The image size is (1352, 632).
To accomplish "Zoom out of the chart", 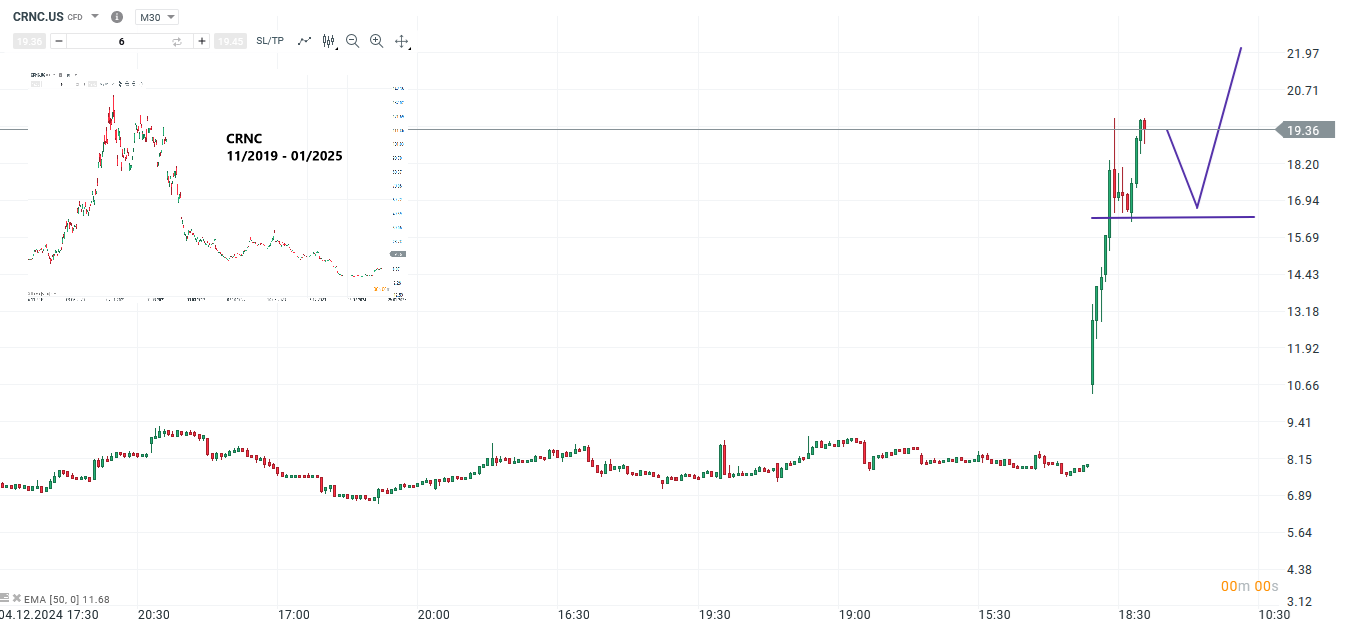I will tap(352, 41).
